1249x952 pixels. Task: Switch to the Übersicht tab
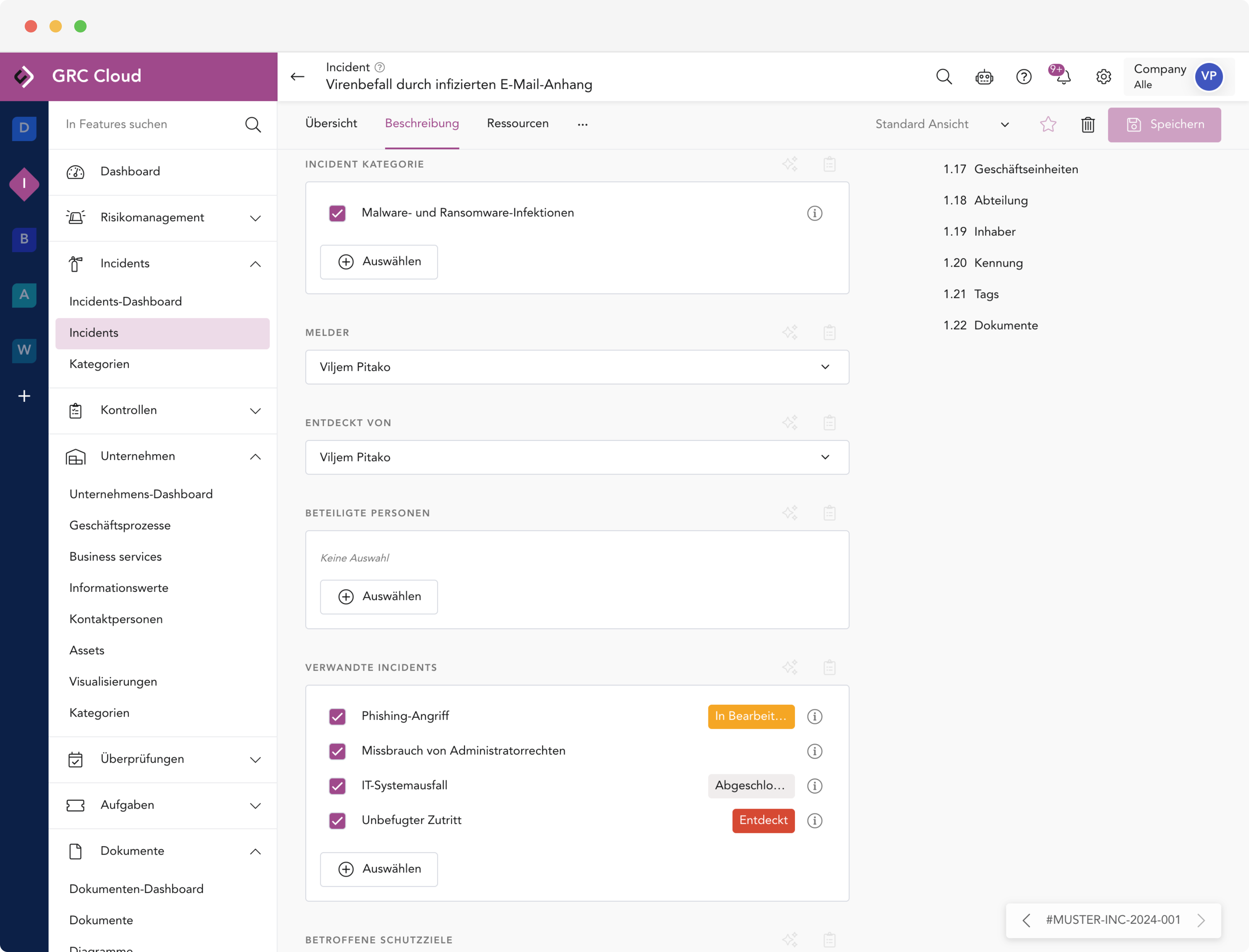click(331, 124)
